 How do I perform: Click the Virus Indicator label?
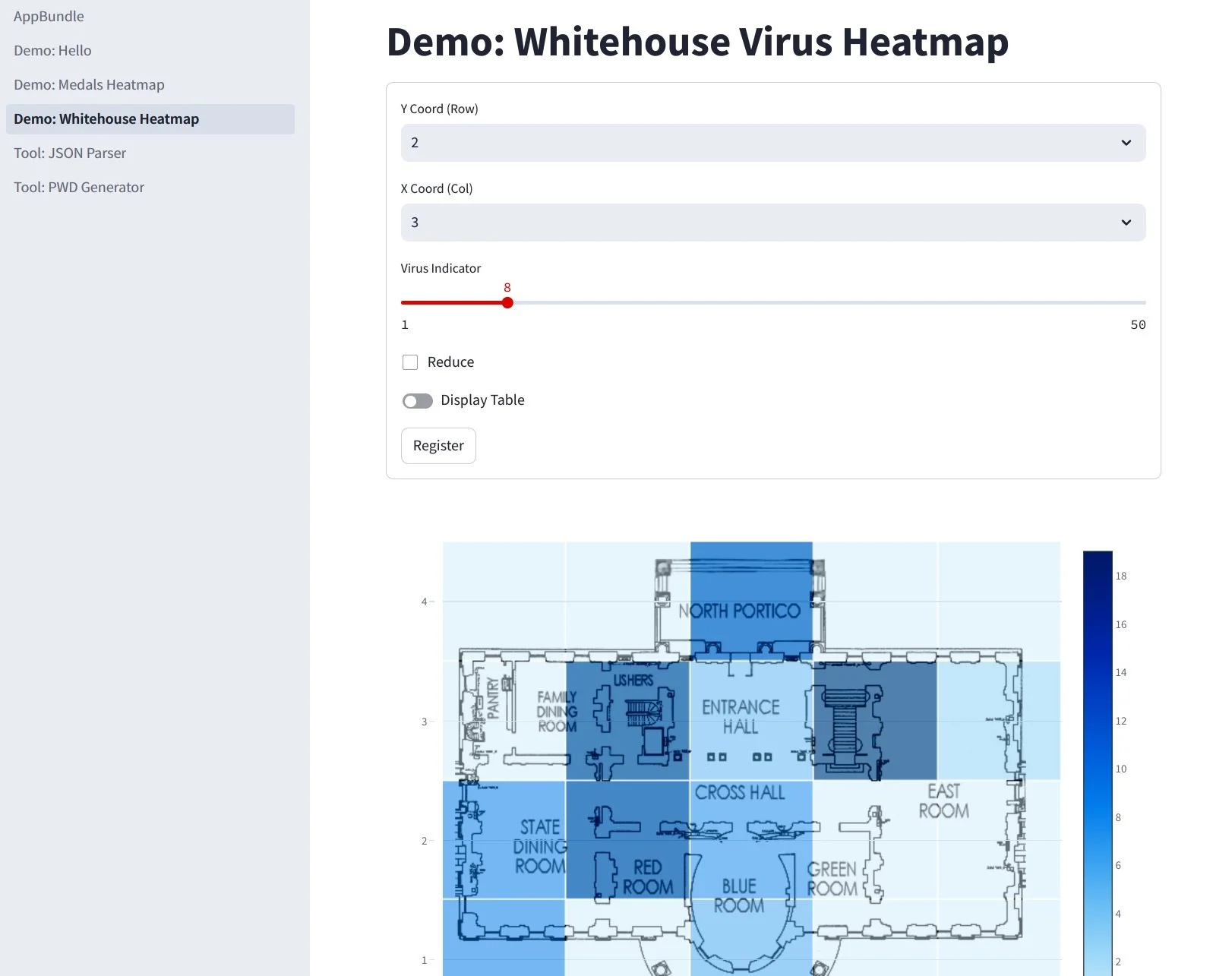[441, 269]
